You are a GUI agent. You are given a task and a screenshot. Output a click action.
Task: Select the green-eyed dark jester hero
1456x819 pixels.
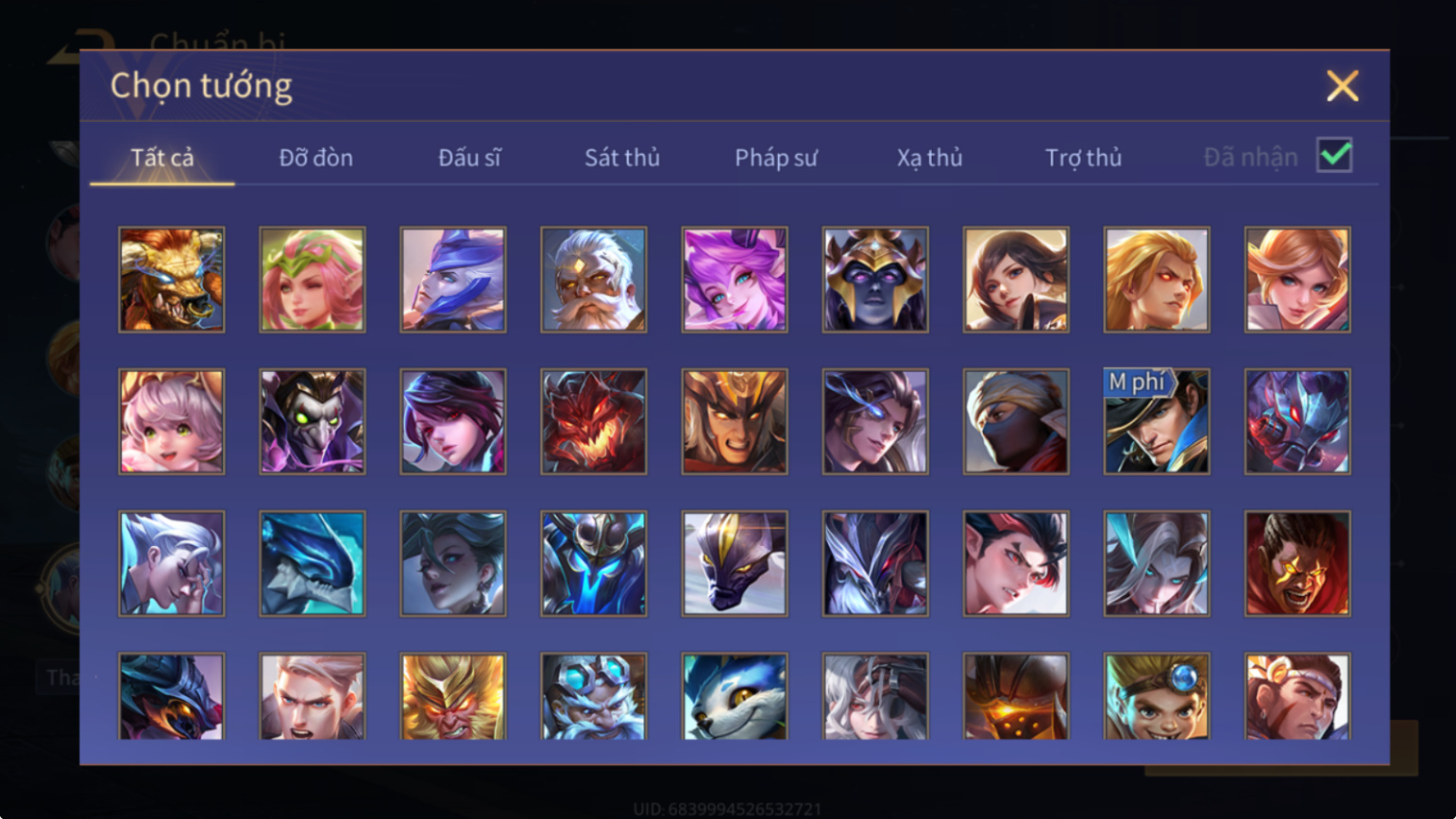click(313, 421)
